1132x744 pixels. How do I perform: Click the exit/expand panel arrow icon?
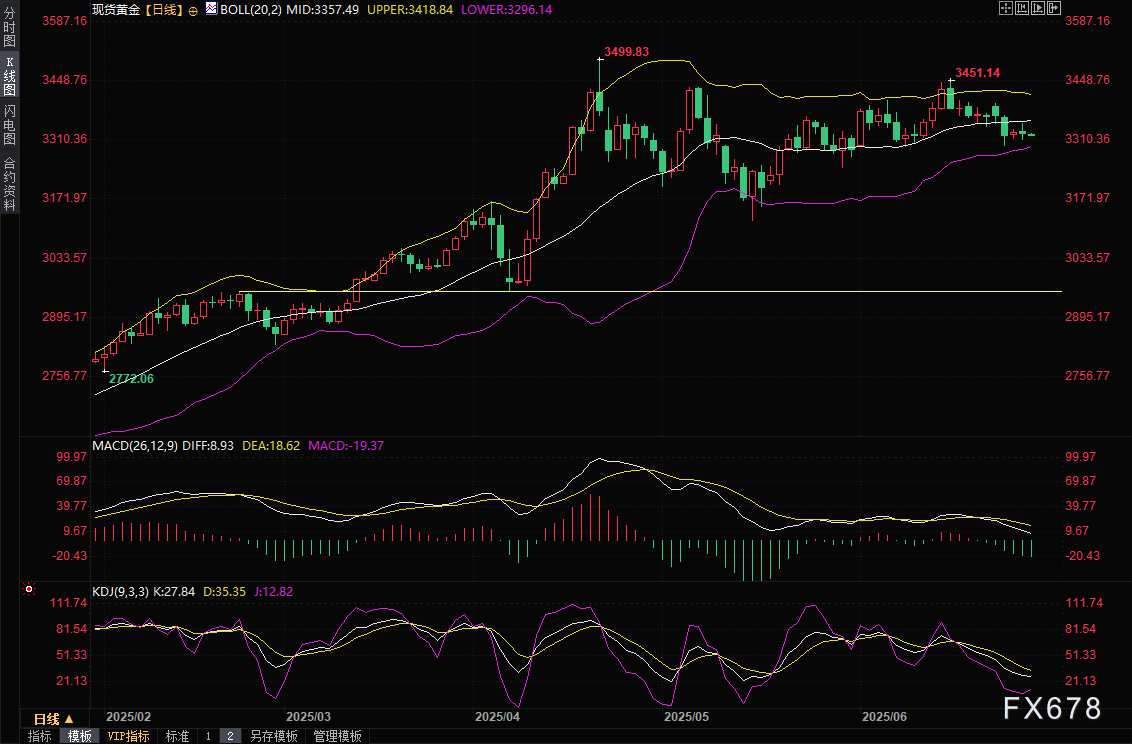[1053, 8]
